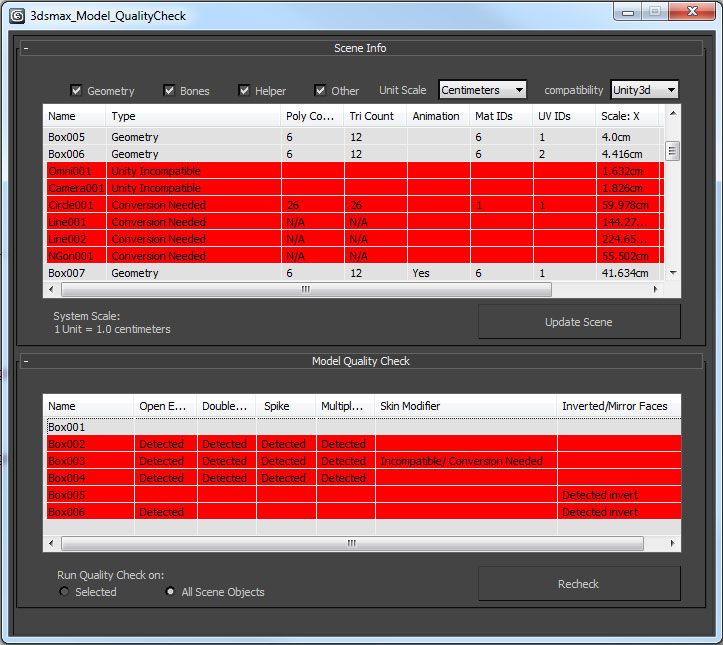Select Box004 in Model Quality Check list

tap(363, 478)
